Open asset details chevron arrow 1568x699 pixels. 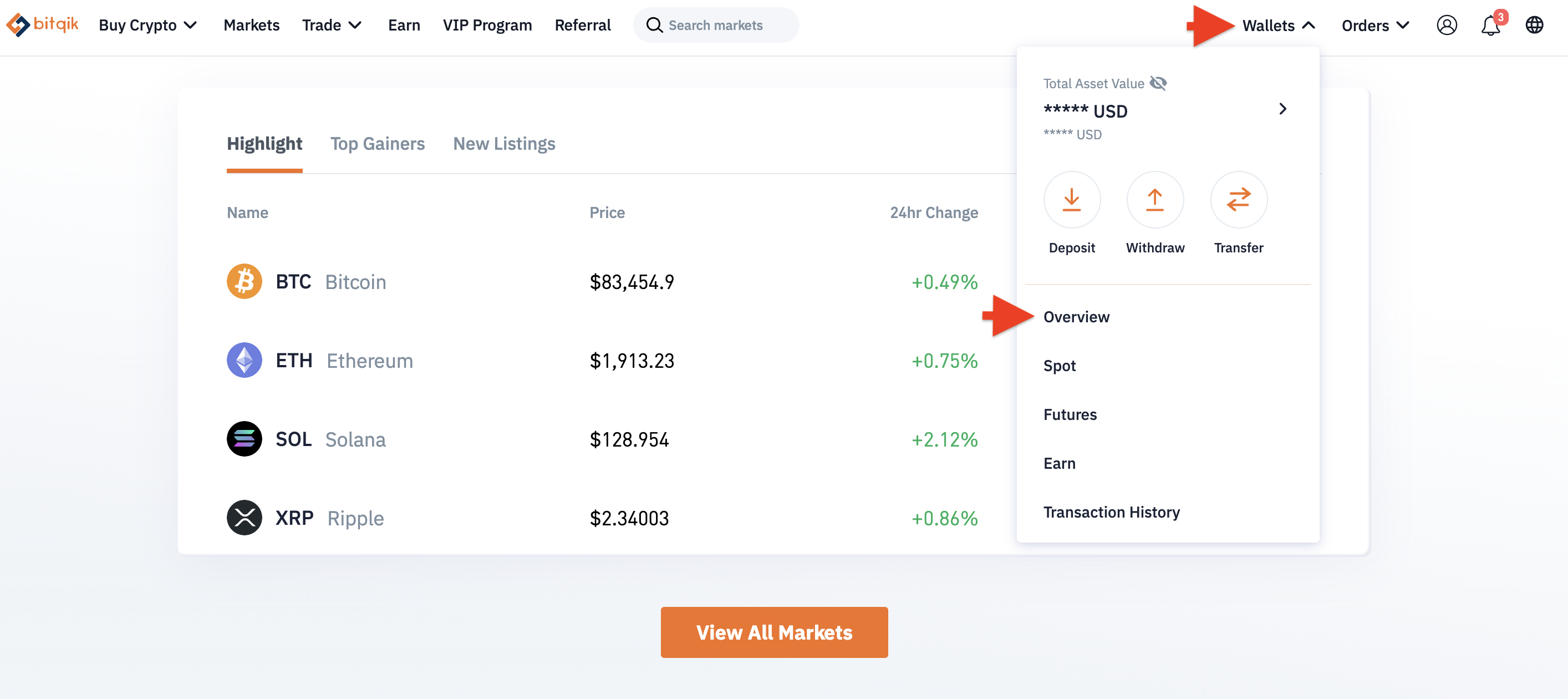[1282, 108]
